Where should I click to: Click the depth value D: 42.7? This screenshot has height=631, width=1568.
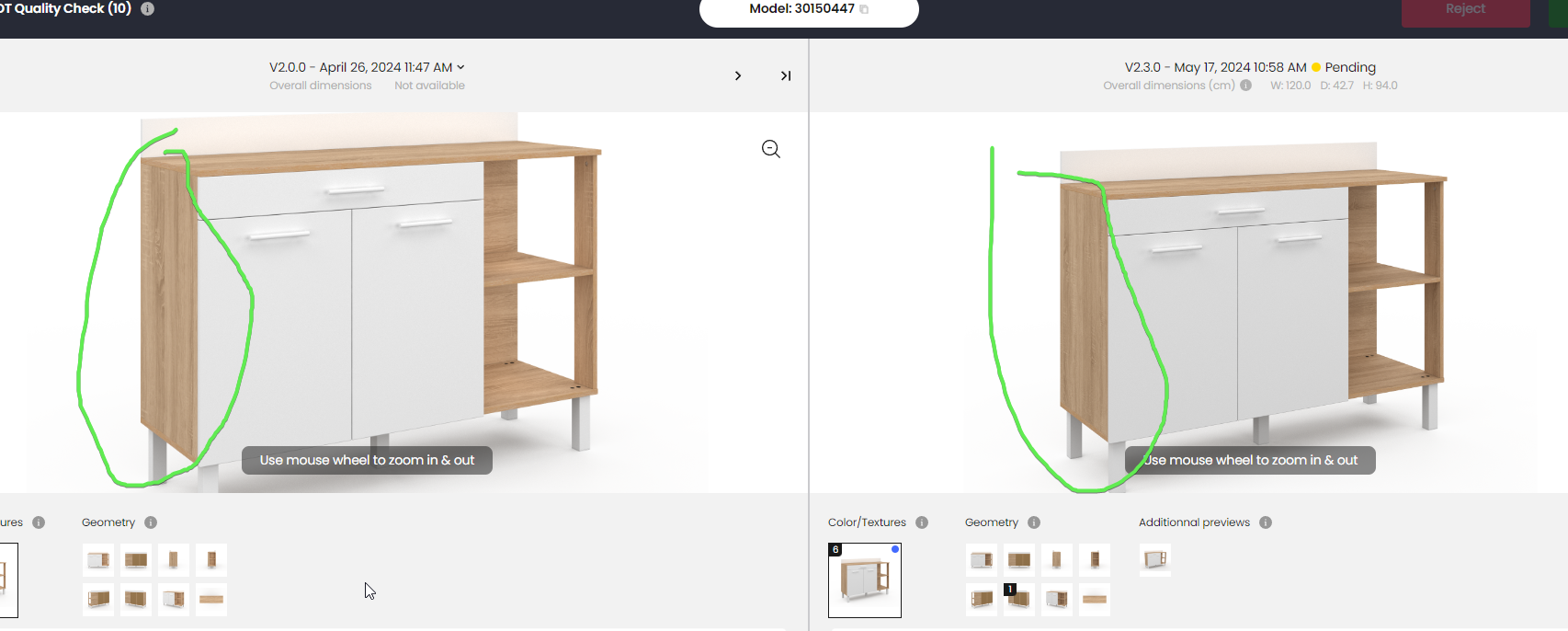(1336, 86)
